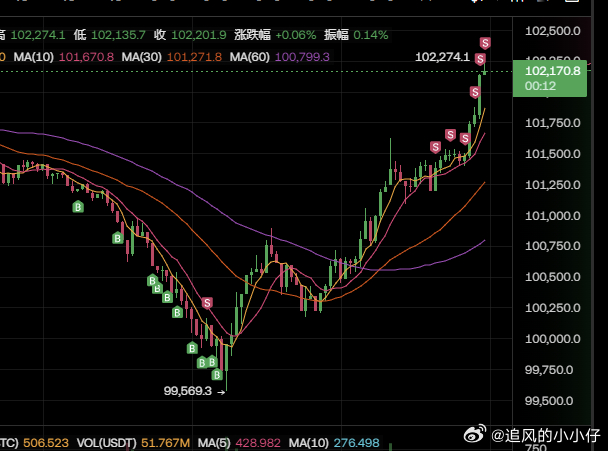The image size is (608, 451).
Task: Click the volume MA(10) 276.498 label
Action: point(334,443)
